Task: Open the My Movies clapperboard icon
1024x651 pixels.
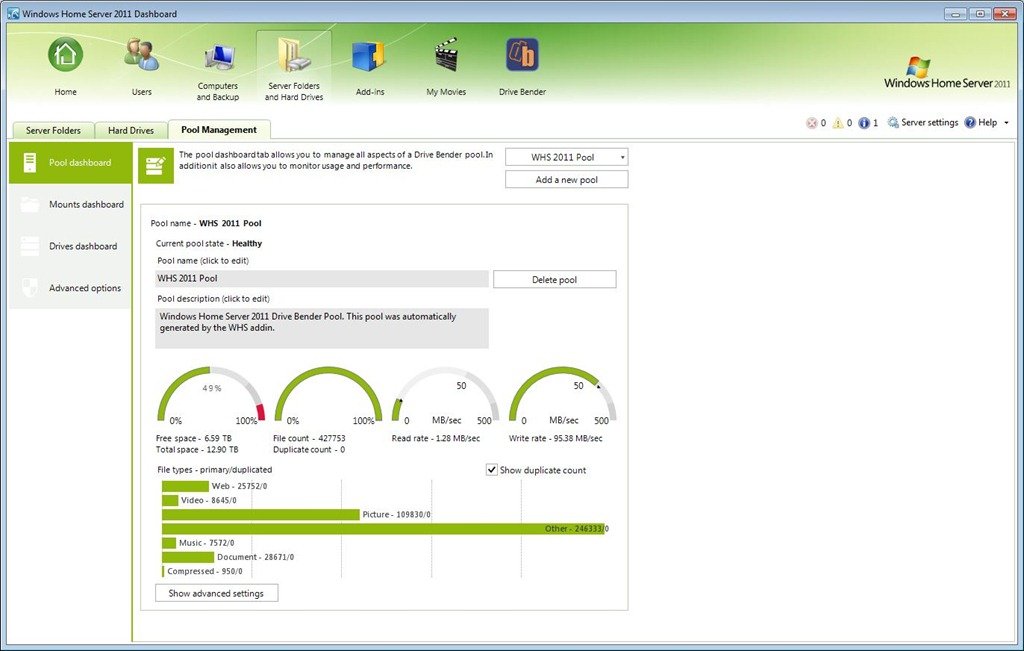Action: point(447,54)
